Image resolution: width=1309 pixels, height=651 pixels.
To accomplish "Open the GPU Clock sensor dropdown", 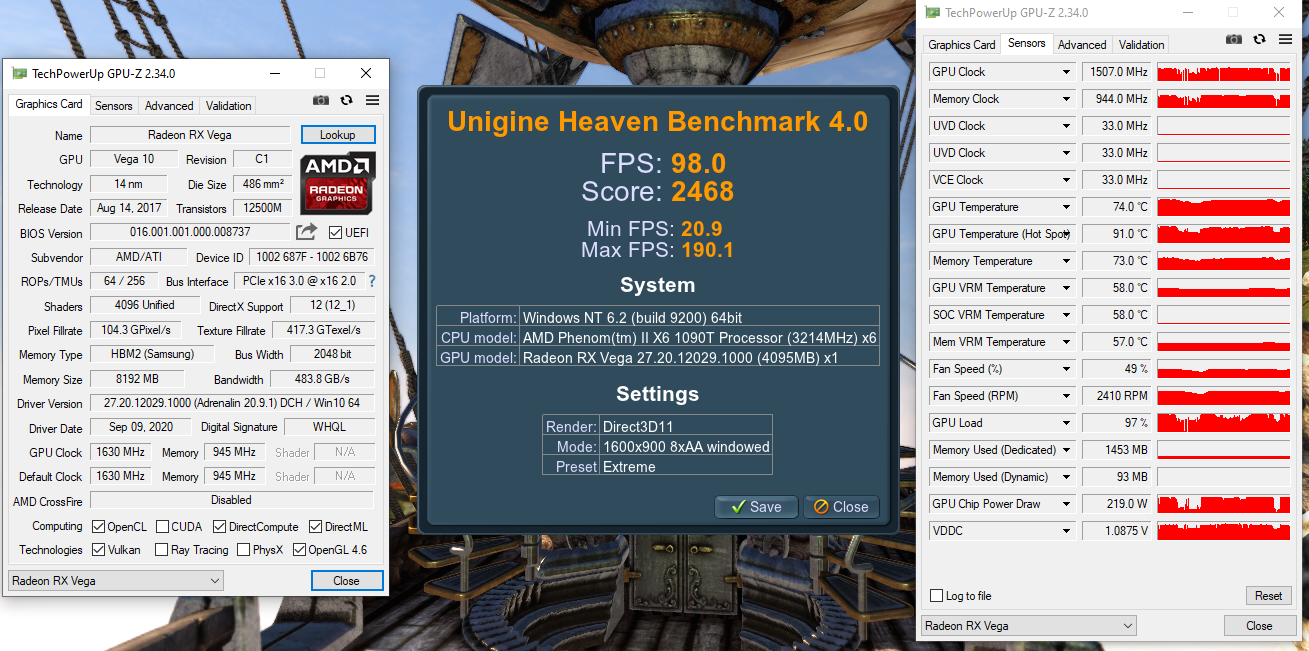I will tap(1067, 72).
